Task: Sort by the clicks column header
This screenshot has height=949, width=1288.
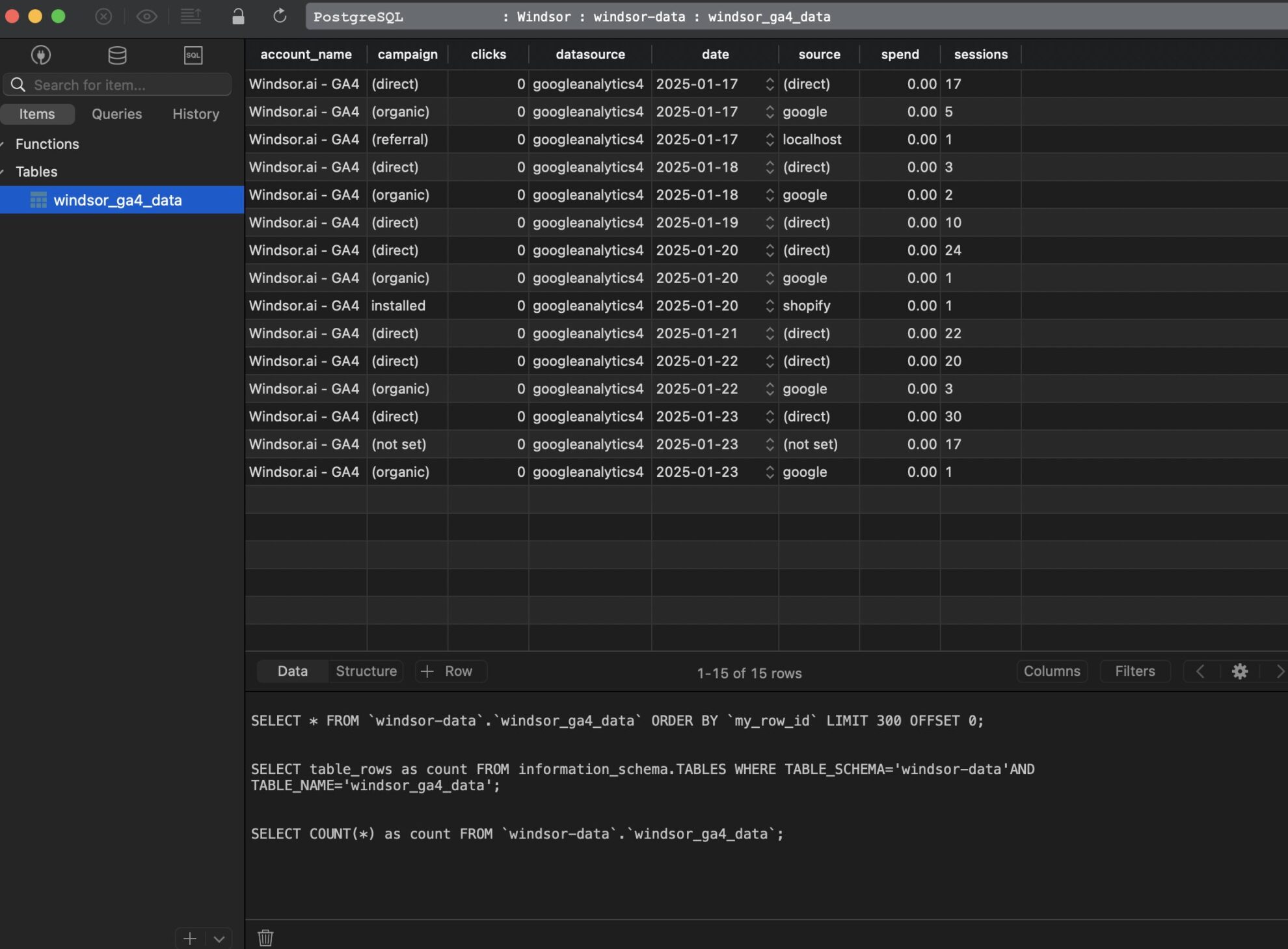Action: [488, 55]
